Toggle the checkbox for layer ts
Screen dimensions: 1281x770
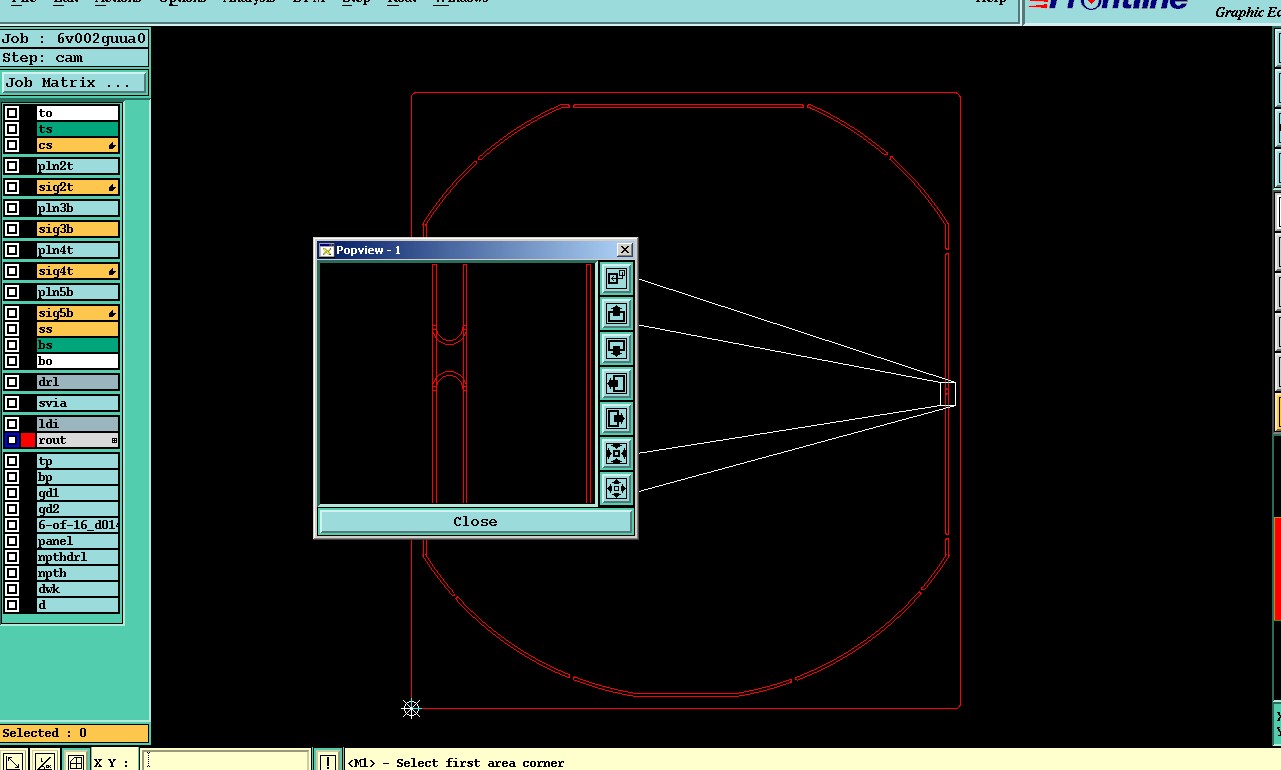pos(12,129)
